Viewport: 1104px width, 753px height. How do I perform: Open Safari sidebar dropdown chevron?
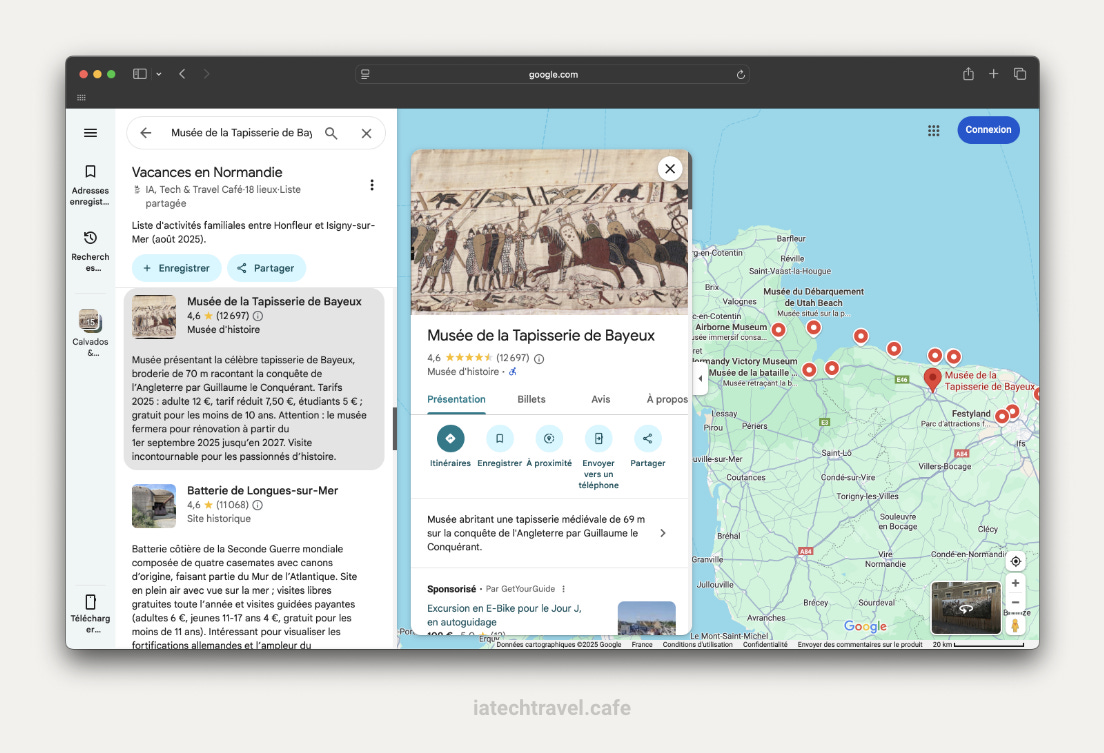pyautogui.click(x=159, y=74)
